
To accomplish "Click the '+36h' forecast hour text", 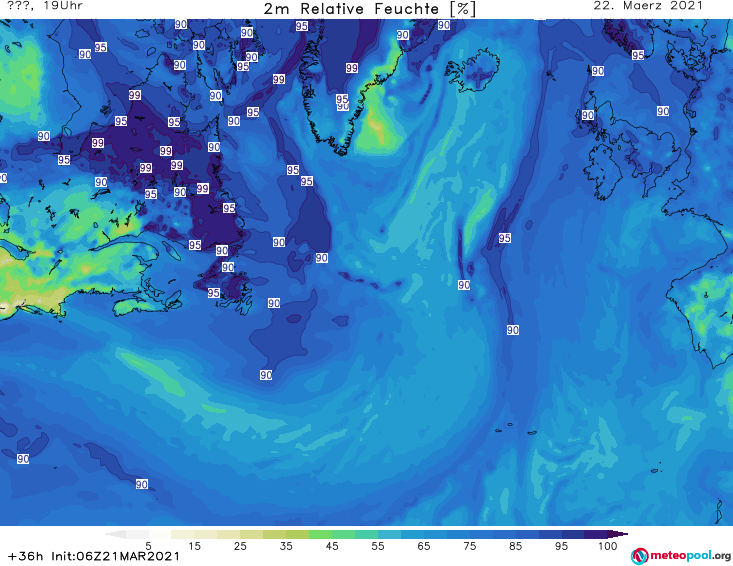I will tap(25, 556).
